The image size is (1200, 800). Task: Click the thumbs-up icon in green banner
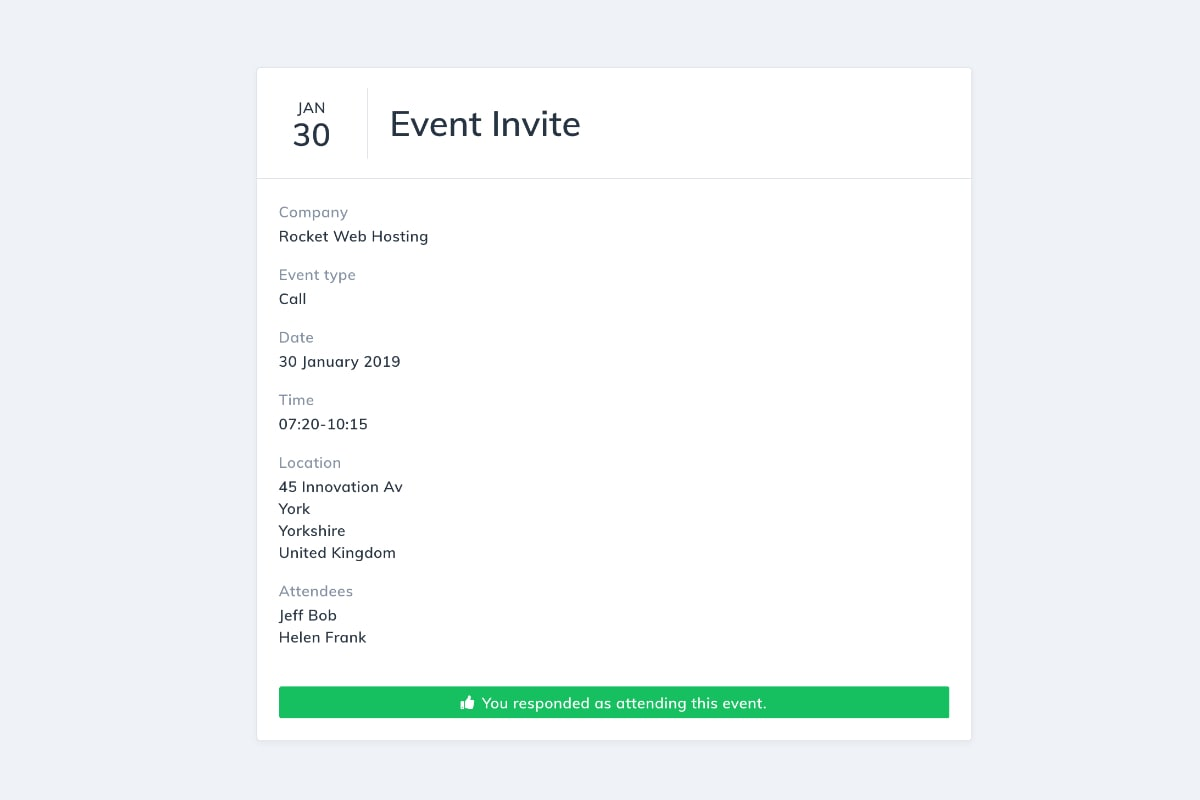pos(467,703)
